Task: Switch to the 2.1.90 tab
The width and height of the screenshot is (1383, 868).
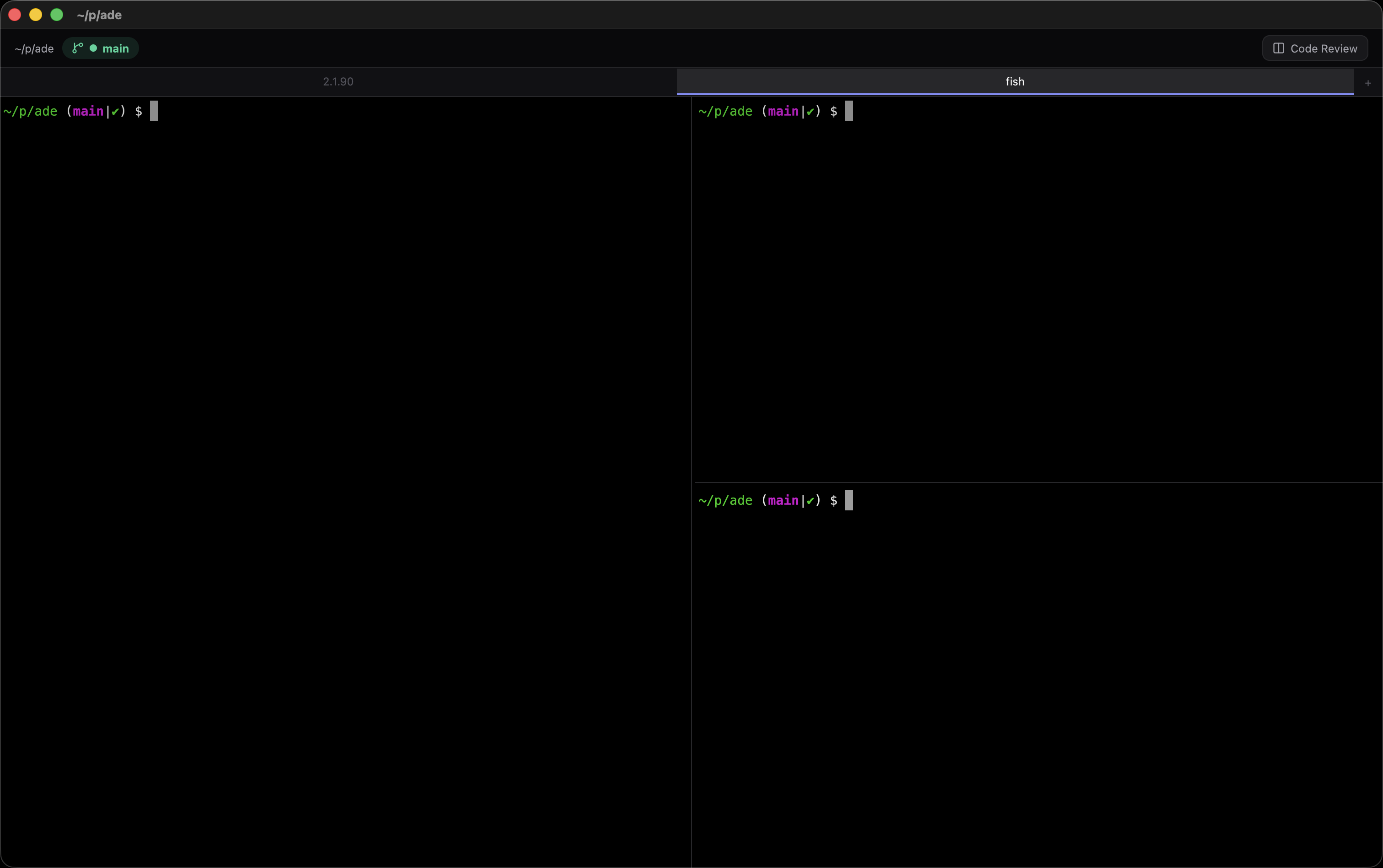Action: [x=338, y=81]
